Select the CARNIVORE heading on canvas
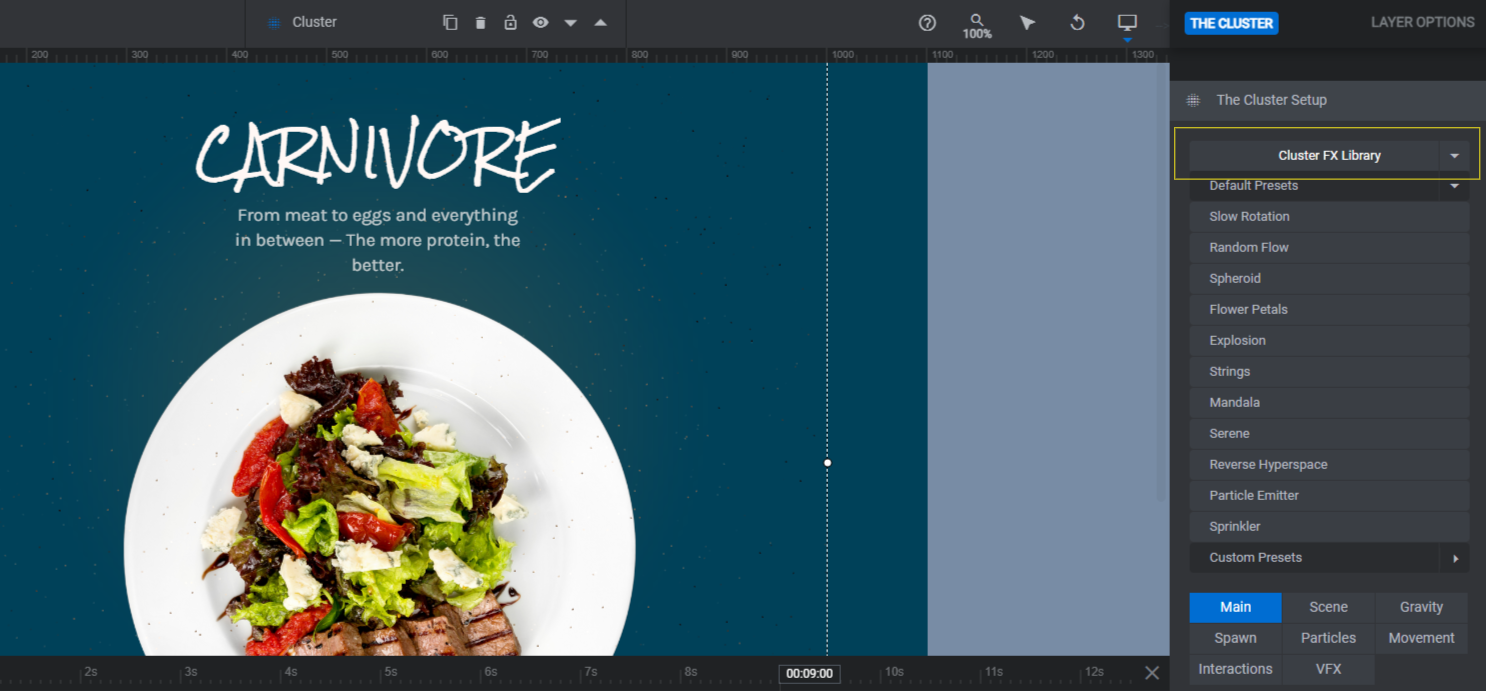The width and height of the screenshot is (1486, 691). (377, 155)
